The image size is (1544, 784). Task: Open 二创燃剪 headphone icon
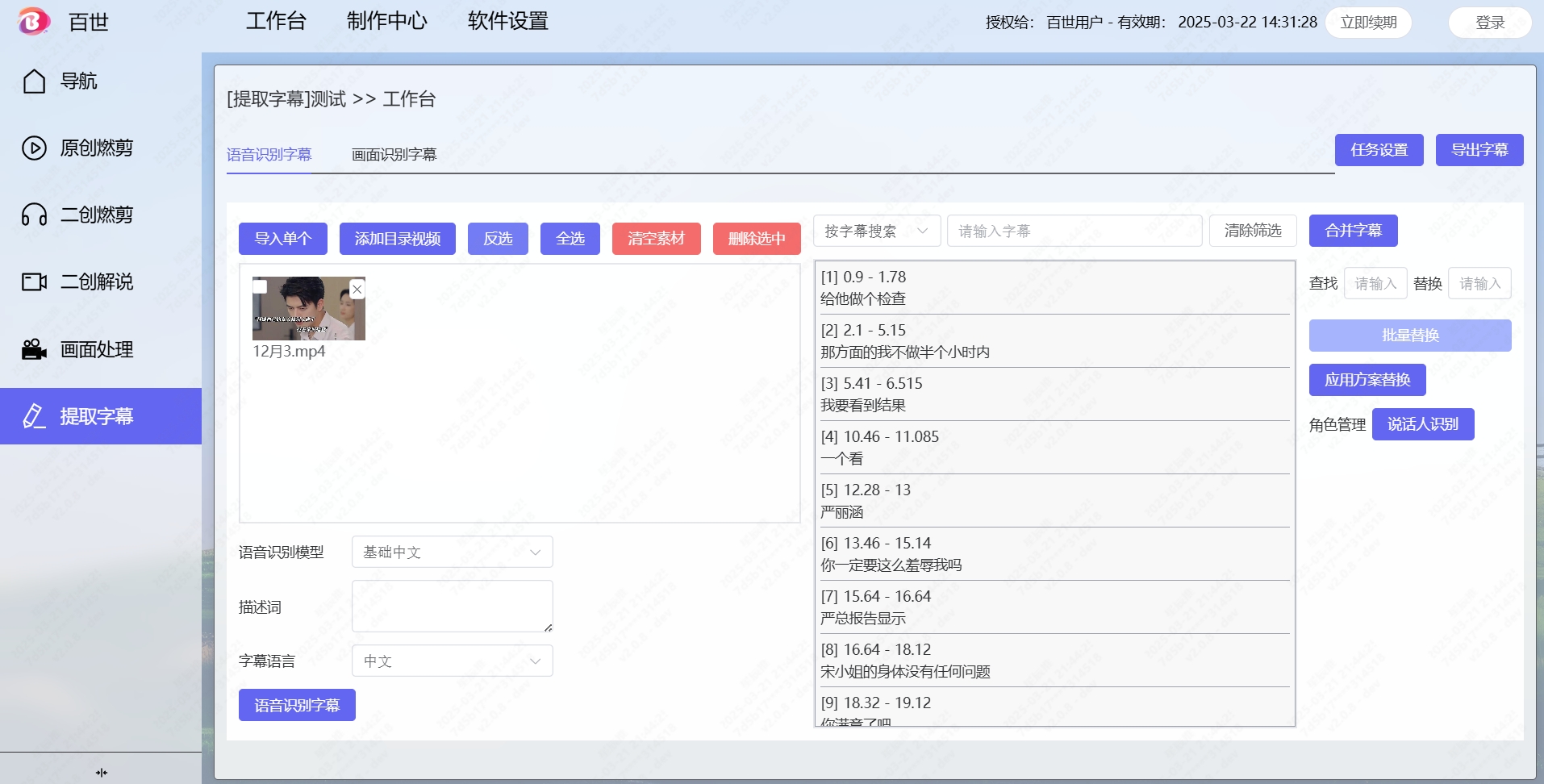34,215
